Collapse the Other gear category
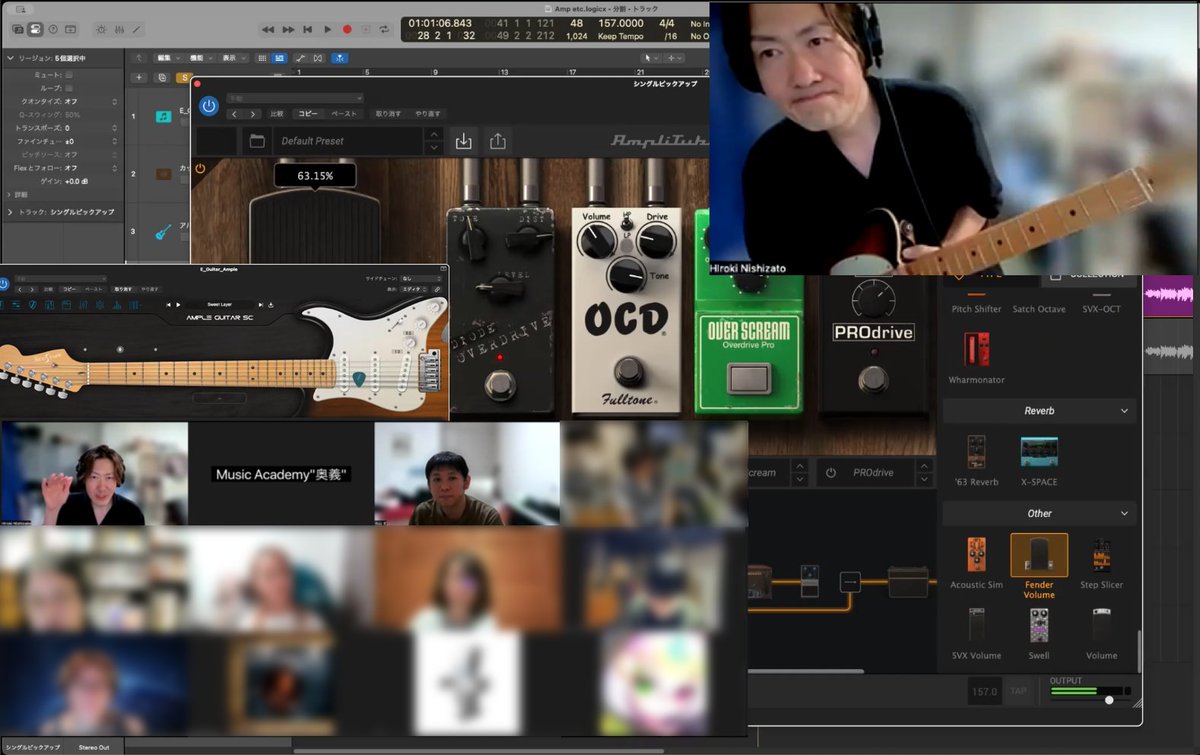Image resolution: width=1200 pixels, height=755 pixels. pos(1124,513)
